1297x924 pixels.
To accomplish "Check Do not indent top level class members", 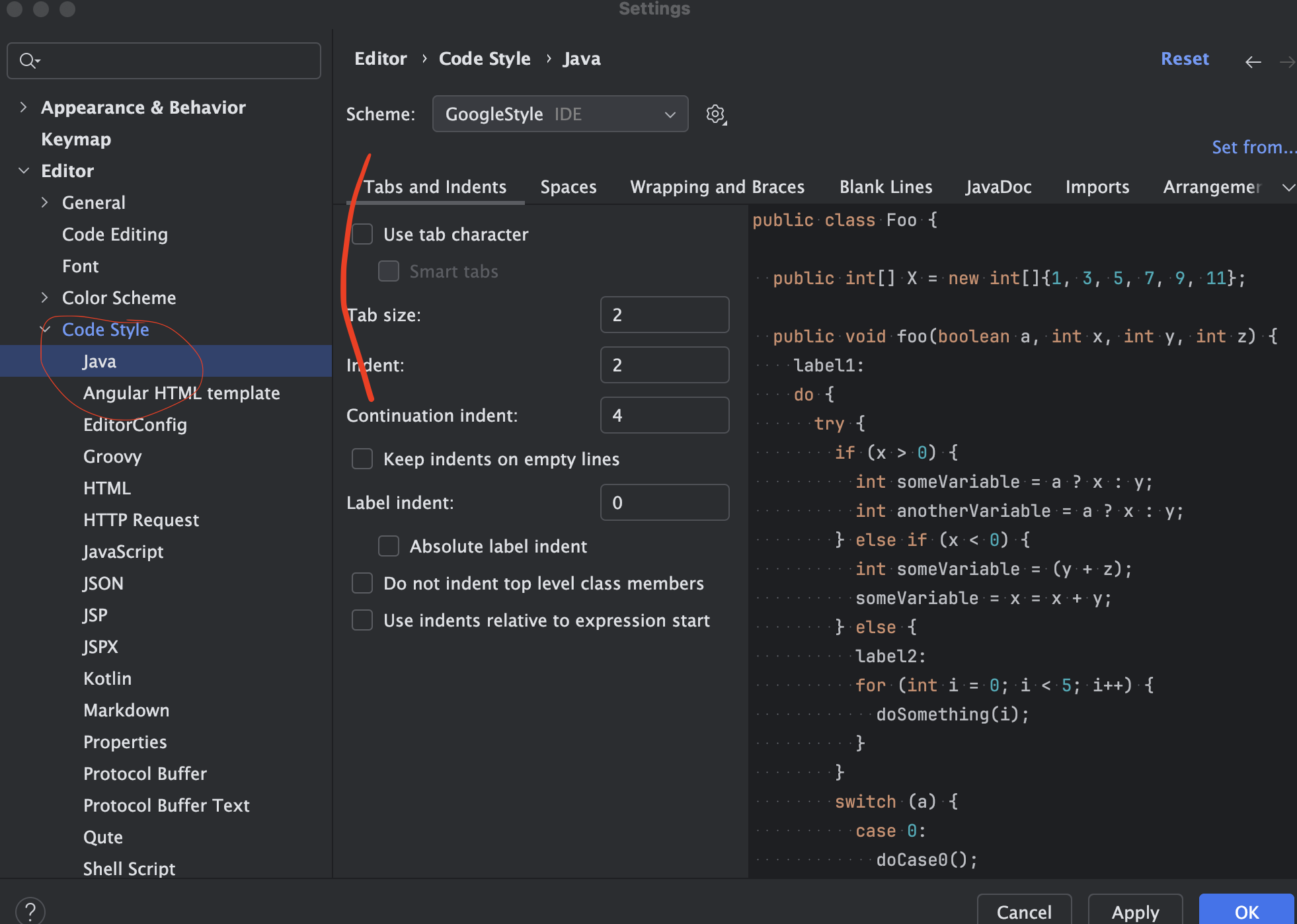I will (x=362, y=583).
